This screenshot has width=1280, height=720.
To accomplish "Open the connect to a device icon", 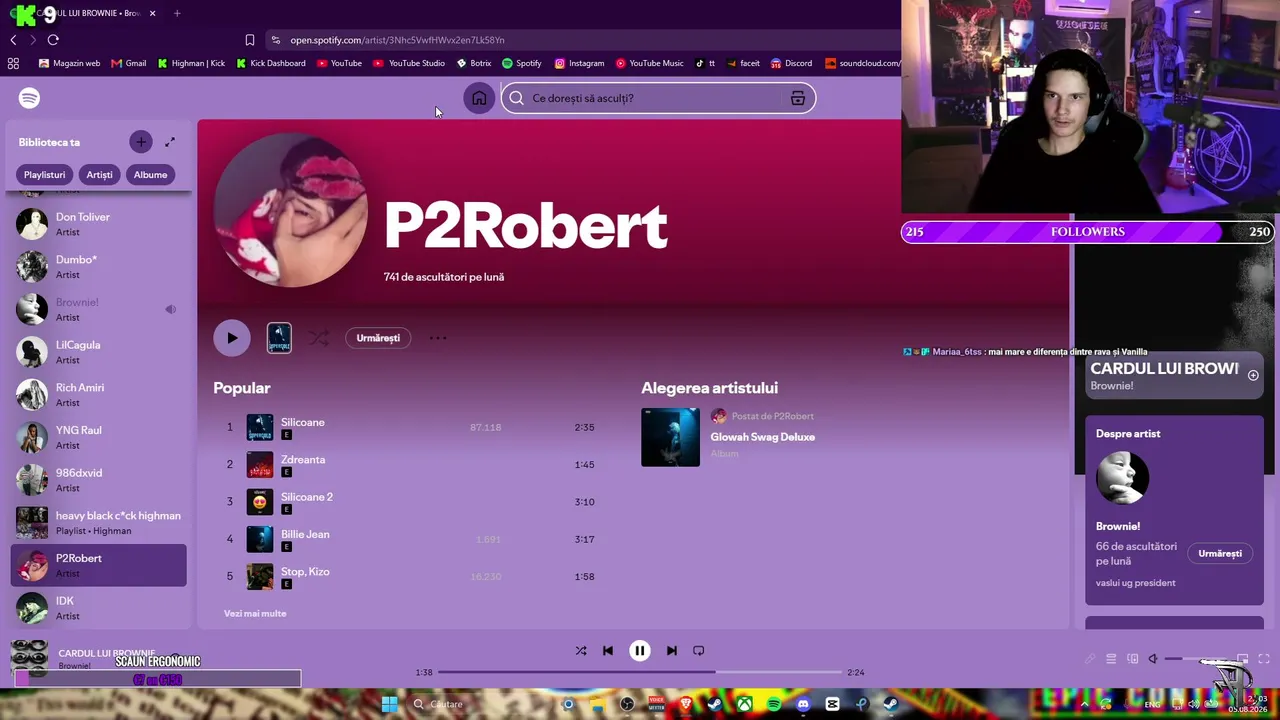I will [x=1132, y=659].
